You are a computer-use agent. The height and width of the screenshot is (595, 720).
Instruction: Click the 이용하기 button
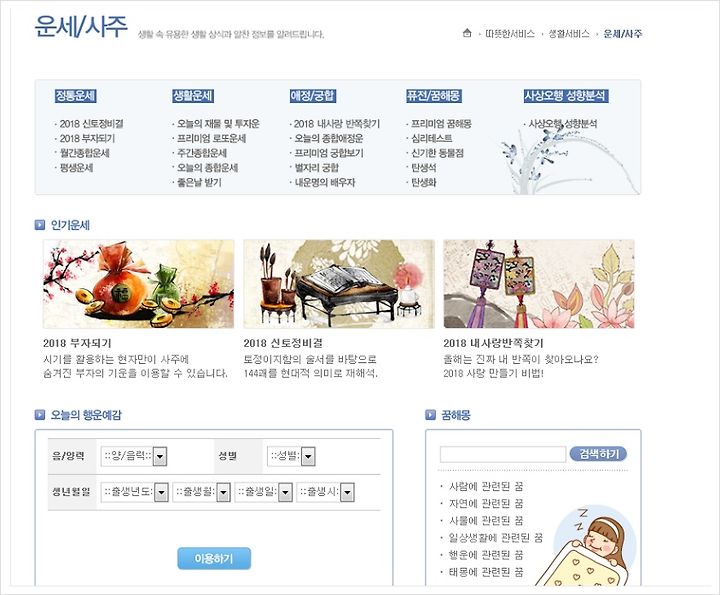tap(214, 558)
